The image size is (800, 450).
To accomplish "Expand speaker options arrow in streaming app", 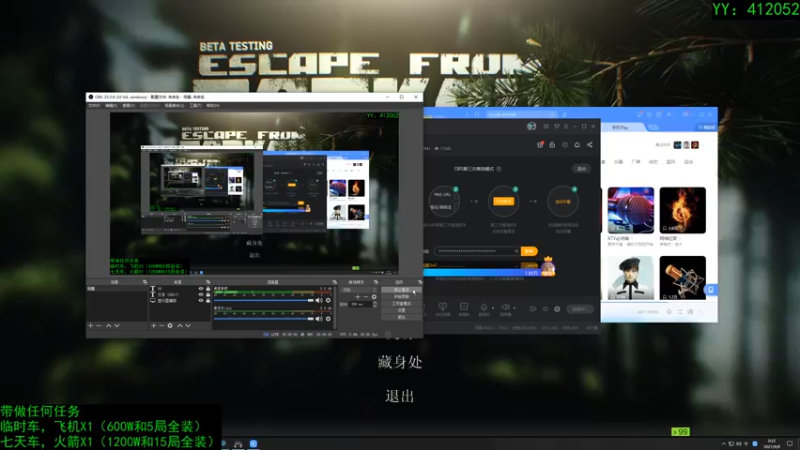I will (x=514, y=308).
